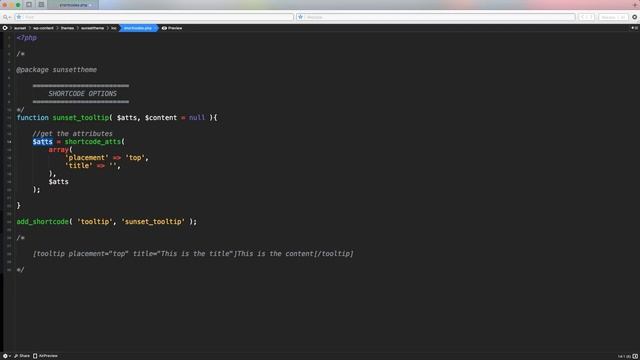Select the 'inc' breadcrumb folder
This screenshot has height=360, width=640.
click(114, 28)
